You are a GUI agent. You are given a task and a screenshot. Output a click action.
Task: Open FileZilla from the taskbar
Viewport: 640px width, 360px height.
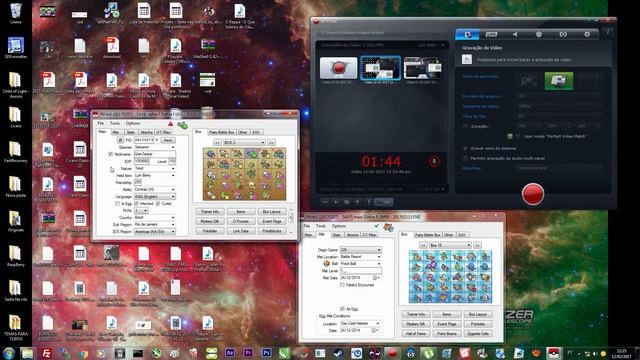click(x=47, y=353)
